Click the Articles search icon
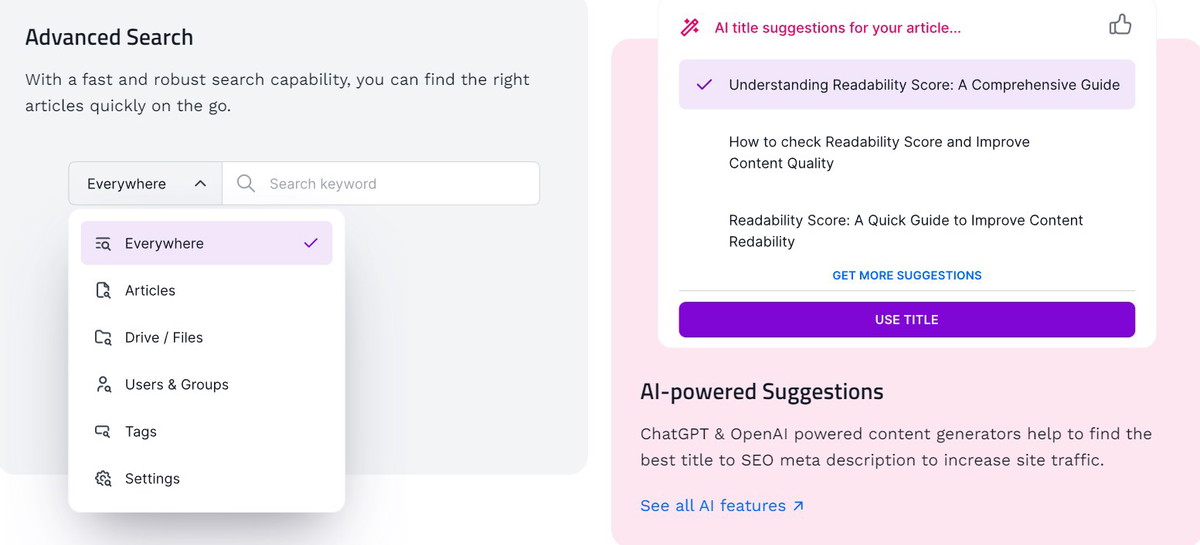 click(x=103, y=291)
